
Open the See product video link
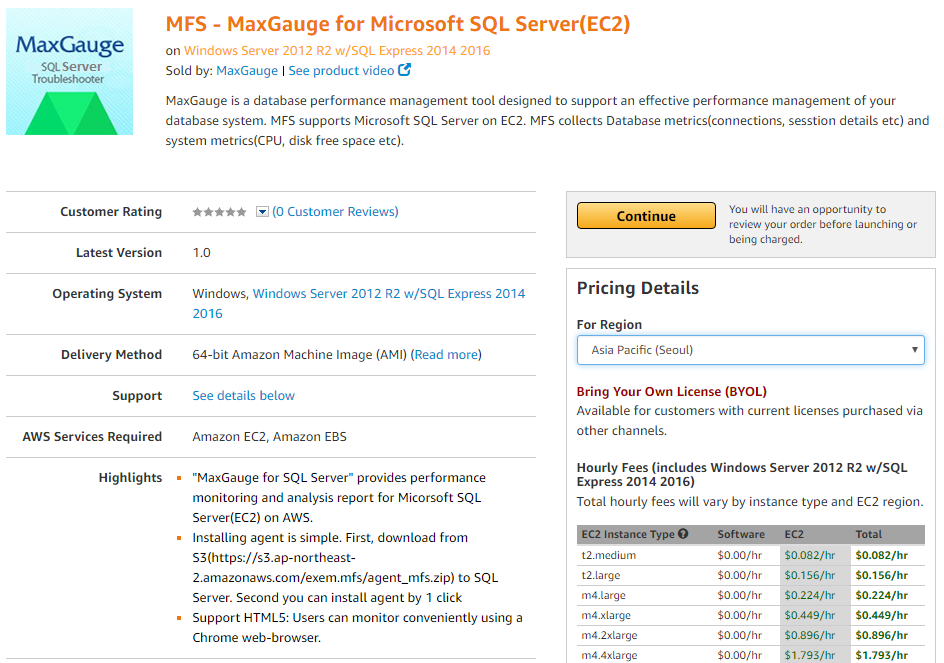click(x=341, y=70)
